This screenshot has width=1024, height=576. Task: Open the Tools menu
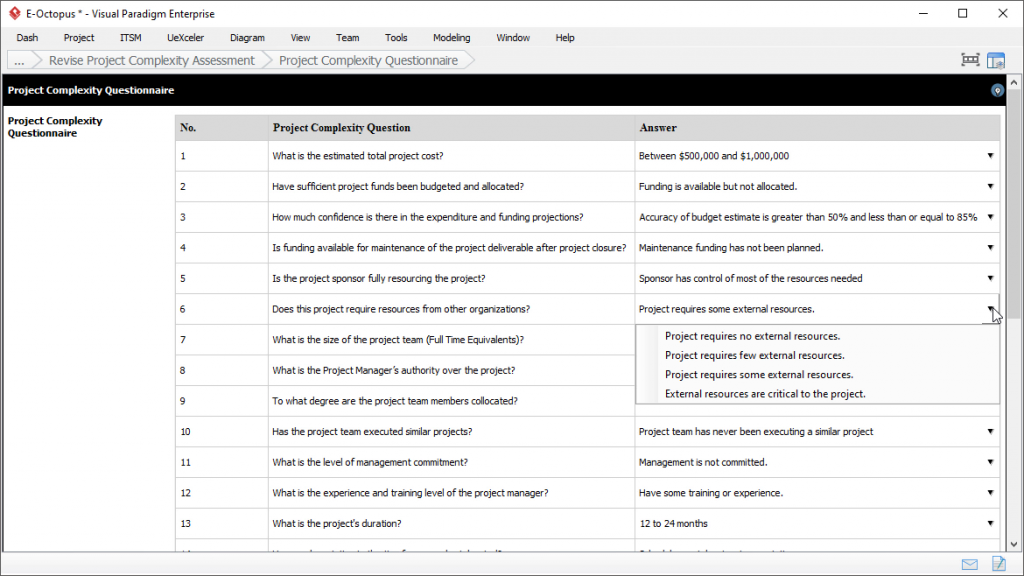(x=396, y=37)
